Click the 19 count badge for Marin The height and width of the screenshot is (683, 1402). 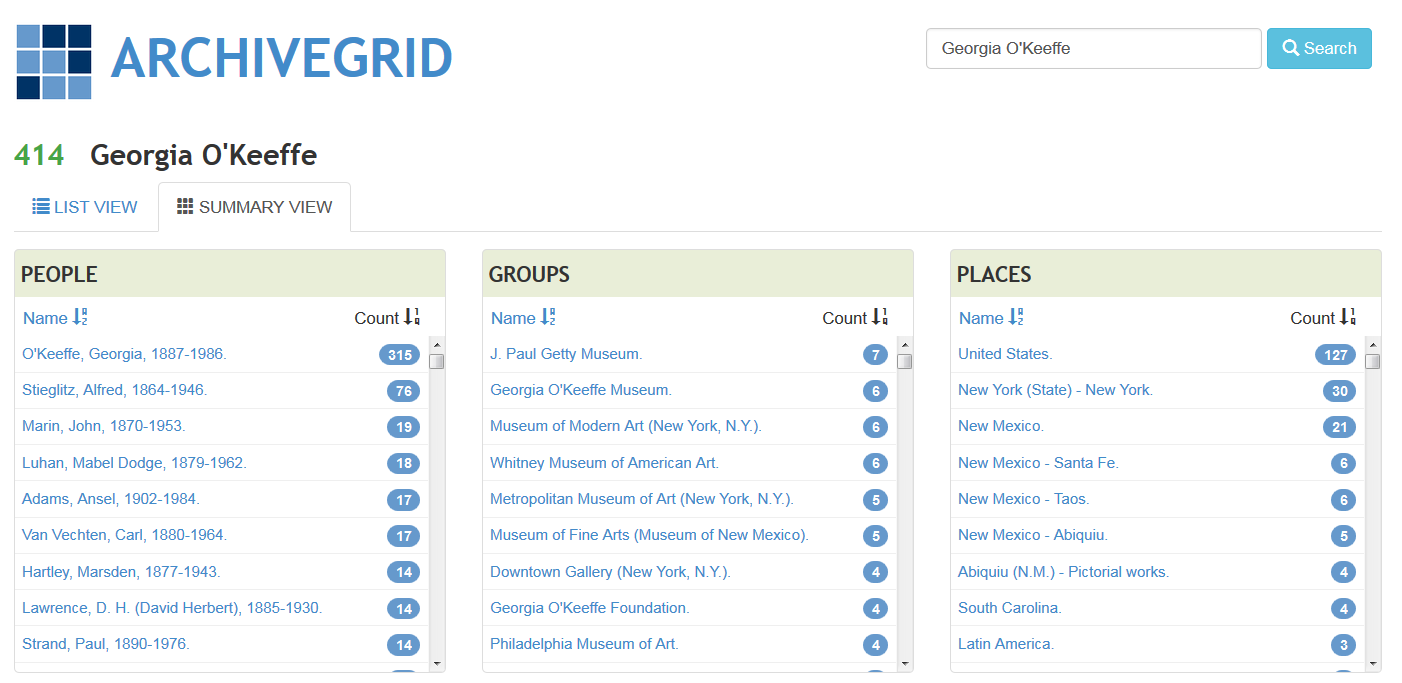[404, 427]
